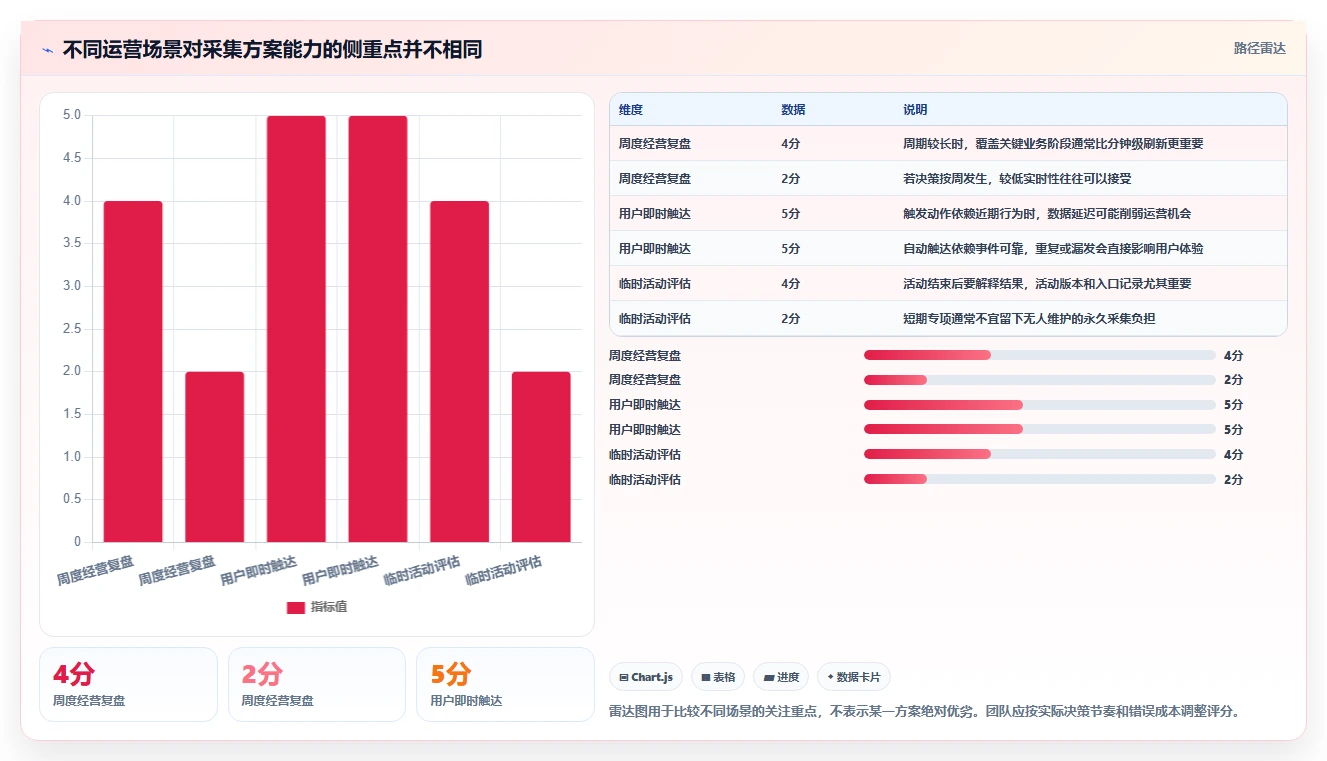This screenshot has width=1327, height=761.
Task: Click the 2.5 tick on the chart axis
Action: [72, 329]
